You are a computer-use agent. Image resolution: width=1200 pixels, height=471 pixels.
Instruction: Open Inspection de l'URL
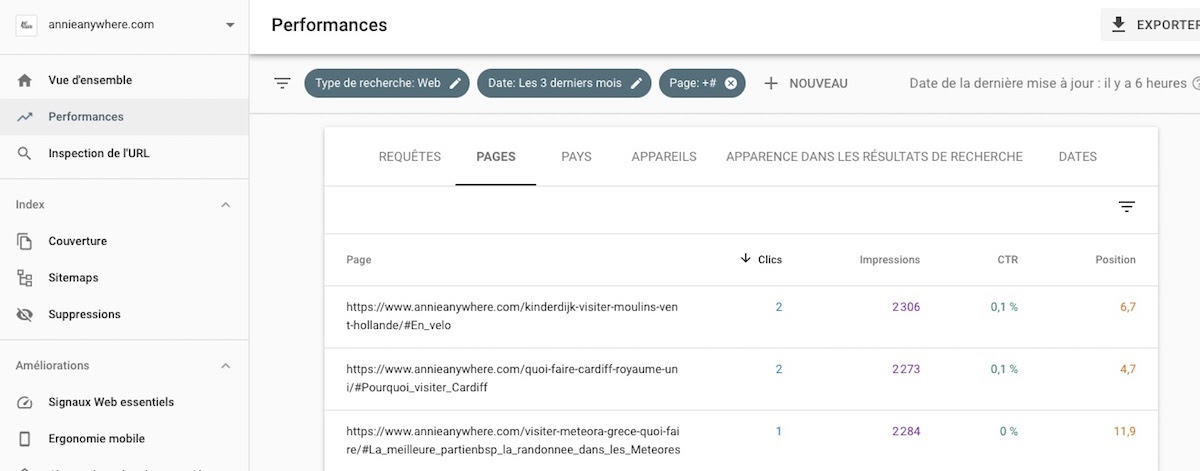[98, 154]
